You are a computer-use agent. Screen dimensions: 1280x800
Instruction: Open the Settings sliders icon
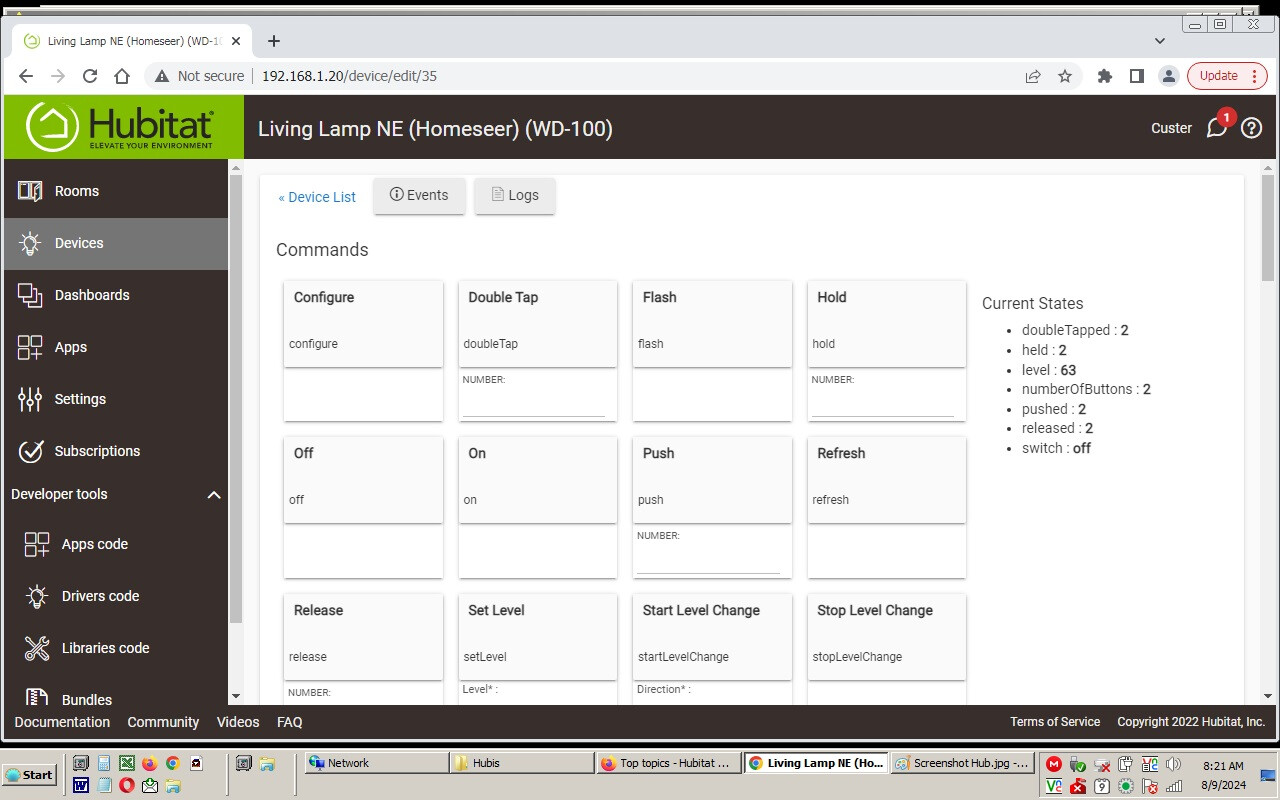click(x=30, y=399)
